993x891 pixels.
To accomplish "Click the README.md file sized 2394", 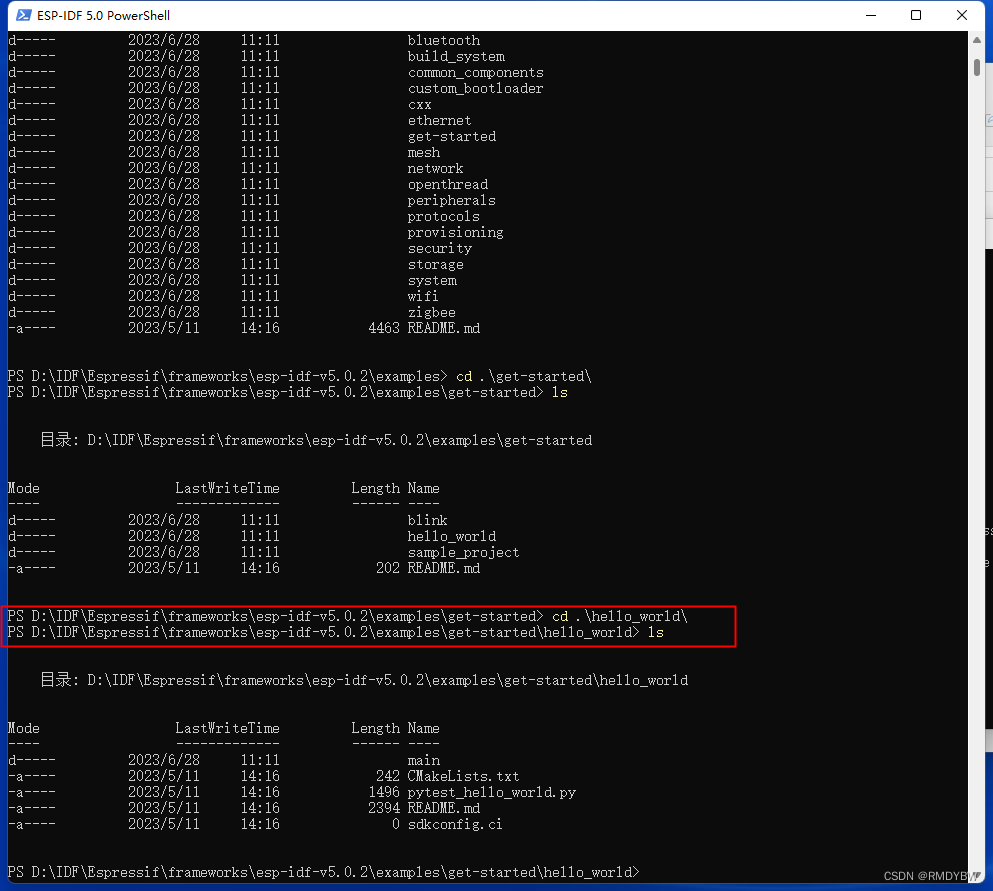I will pyautogui.click(x=443, y=808).
